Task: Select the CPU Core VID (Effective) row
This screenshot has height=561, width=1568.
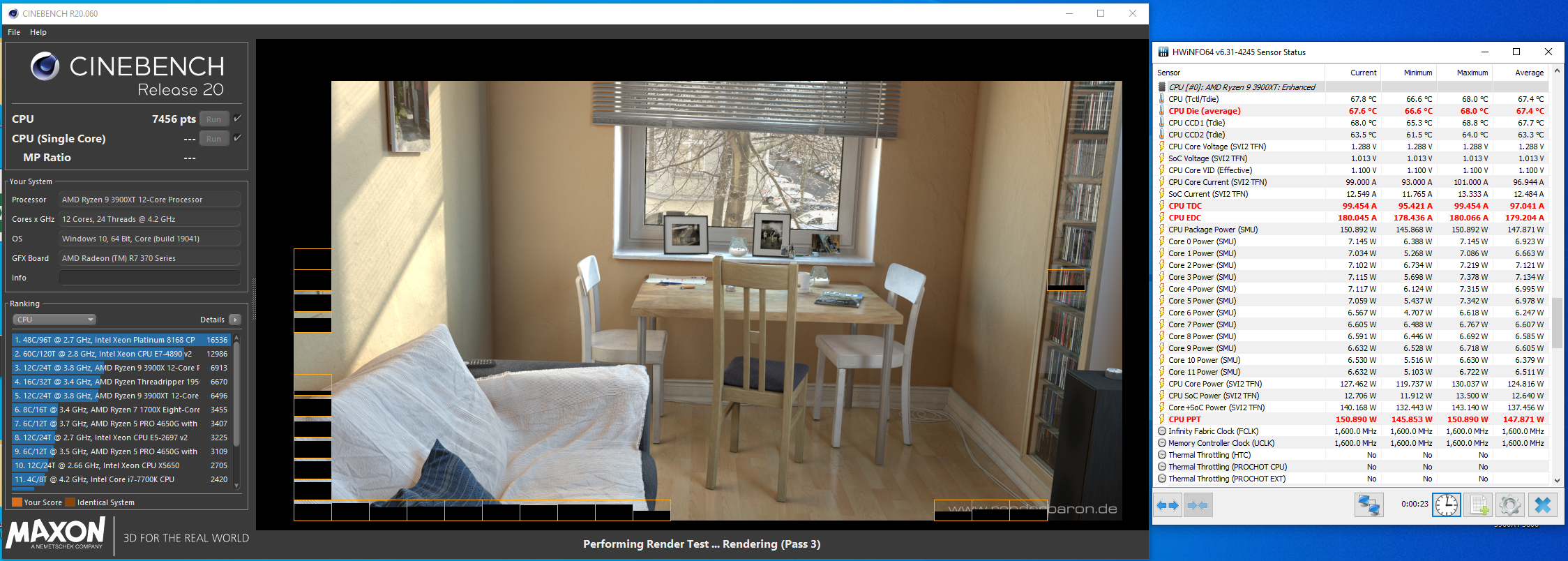Action: click(x=1352, y=170)
